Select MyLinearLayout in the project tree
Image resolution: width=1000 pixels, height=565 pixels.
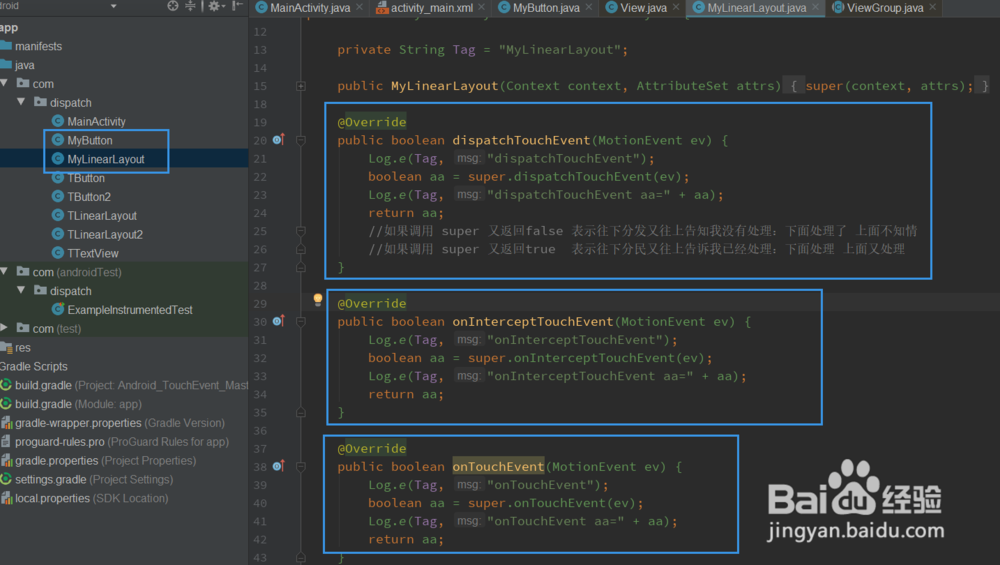click(106, 159)
